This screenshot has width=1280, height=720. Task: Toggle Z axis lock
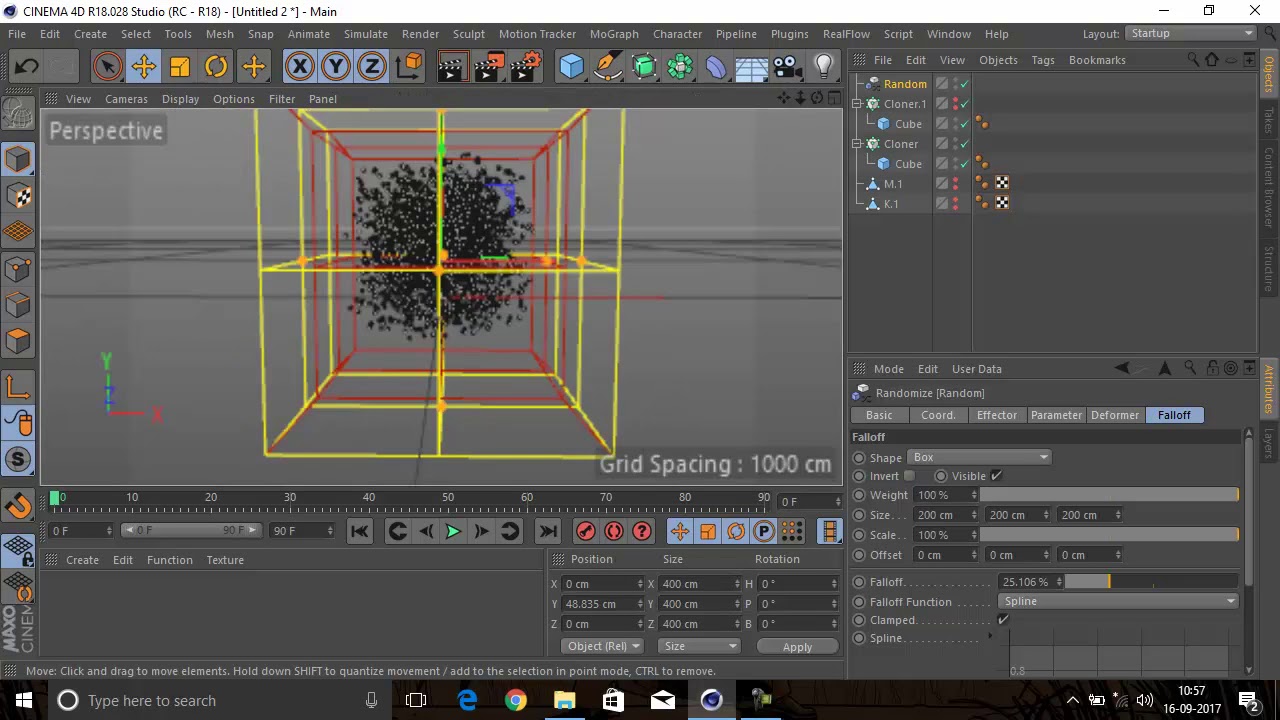pyautogui.click(x=371, y=67)
